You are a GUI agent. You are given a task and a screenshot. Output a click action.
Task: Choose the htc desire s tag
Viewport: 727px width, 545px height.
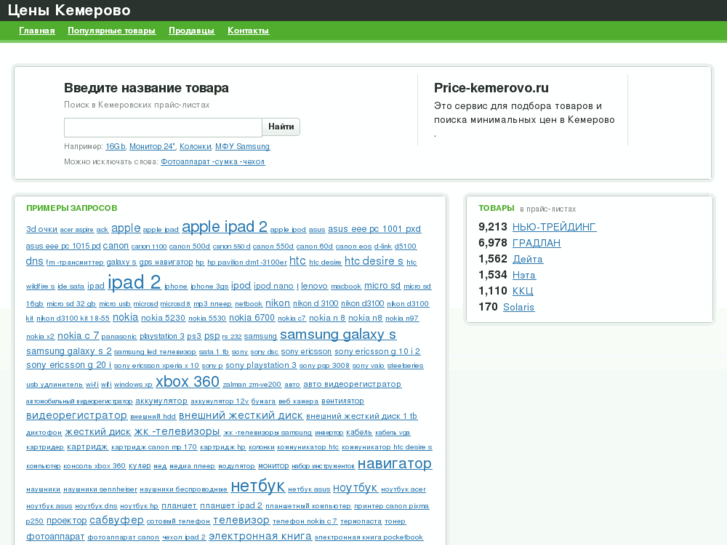[374, 261]
